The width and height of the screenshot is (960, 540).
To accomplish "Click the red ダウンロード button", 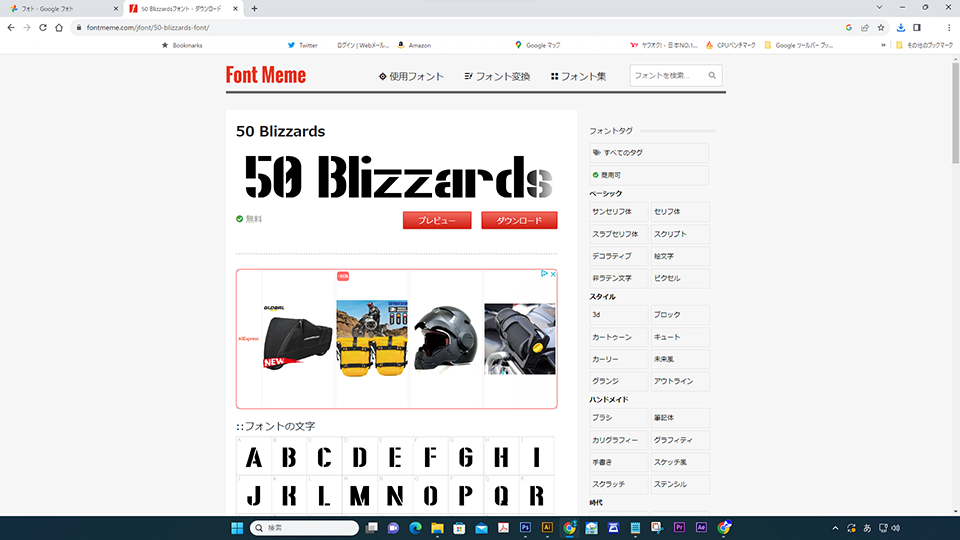I will click(519, 220).
